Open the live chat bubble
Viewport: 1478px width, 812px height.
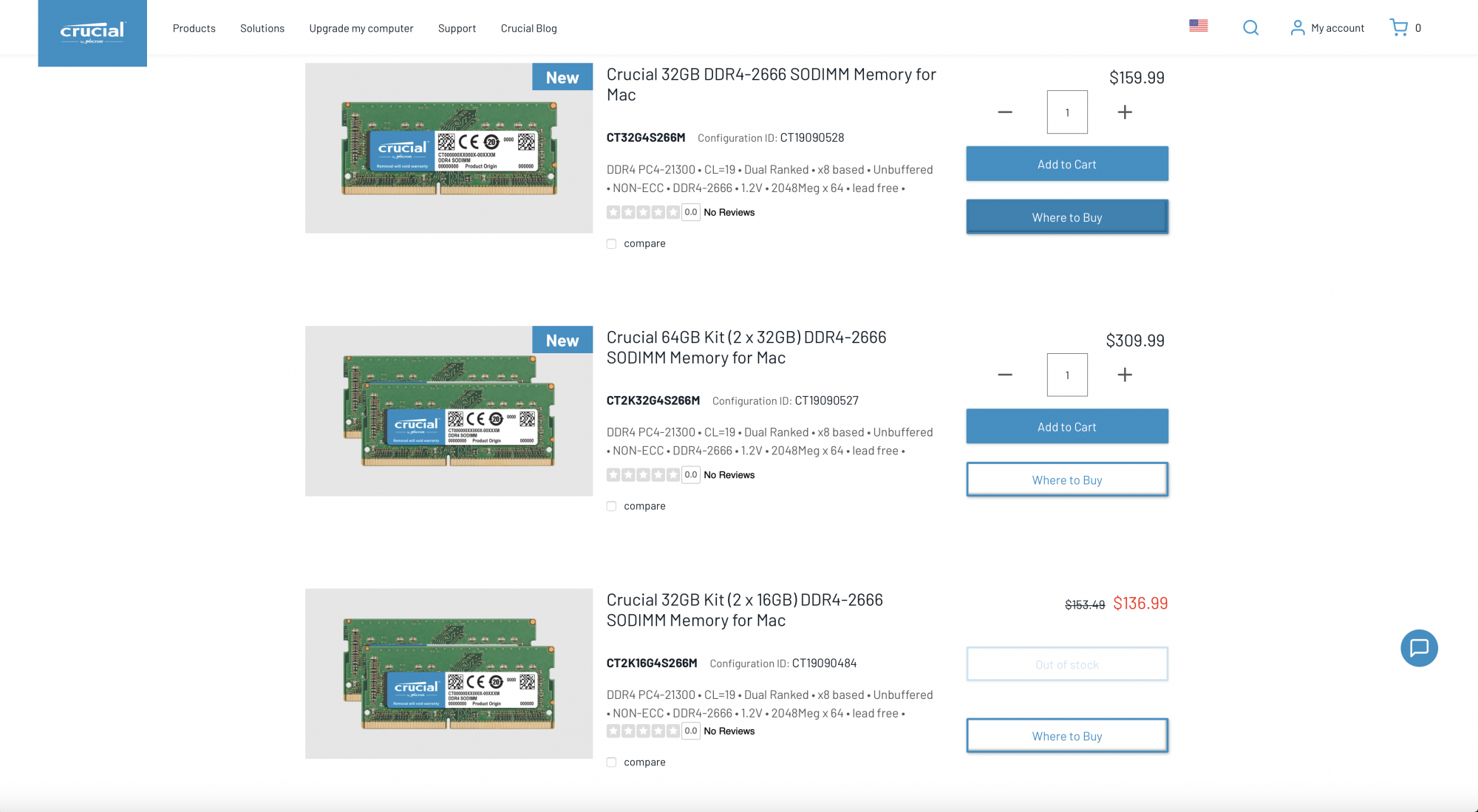pos(1419,648)
